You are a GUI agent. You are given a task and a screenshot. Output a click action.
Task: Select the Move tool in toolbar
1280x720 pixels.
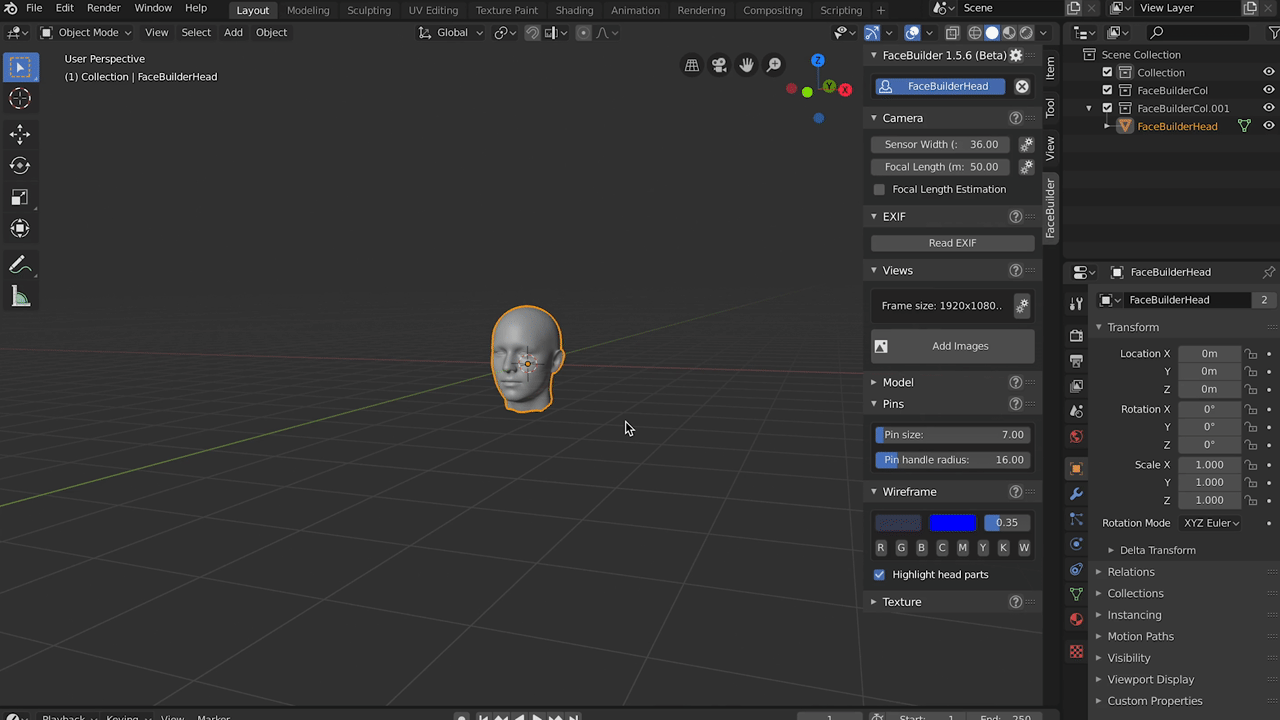pos(20,134)
